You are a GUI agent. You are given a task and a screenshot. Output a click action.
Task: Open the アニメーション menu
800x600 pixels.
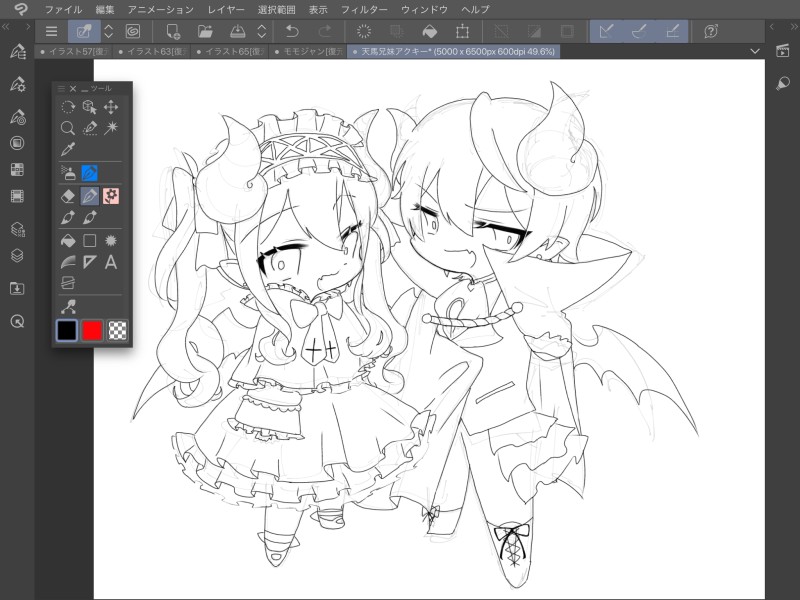click(161, 9)
